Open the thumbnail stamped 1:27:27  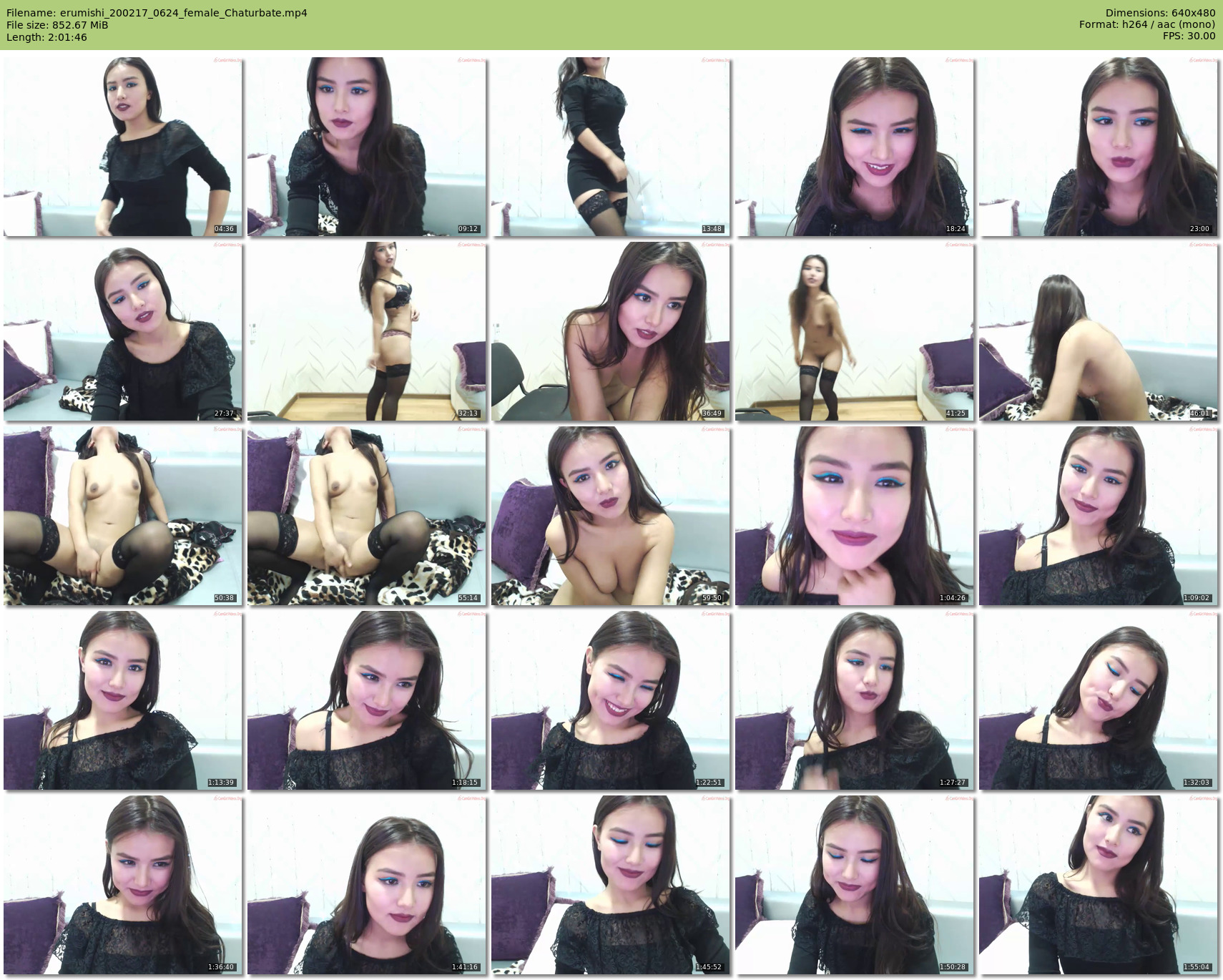tap(855, 700)
